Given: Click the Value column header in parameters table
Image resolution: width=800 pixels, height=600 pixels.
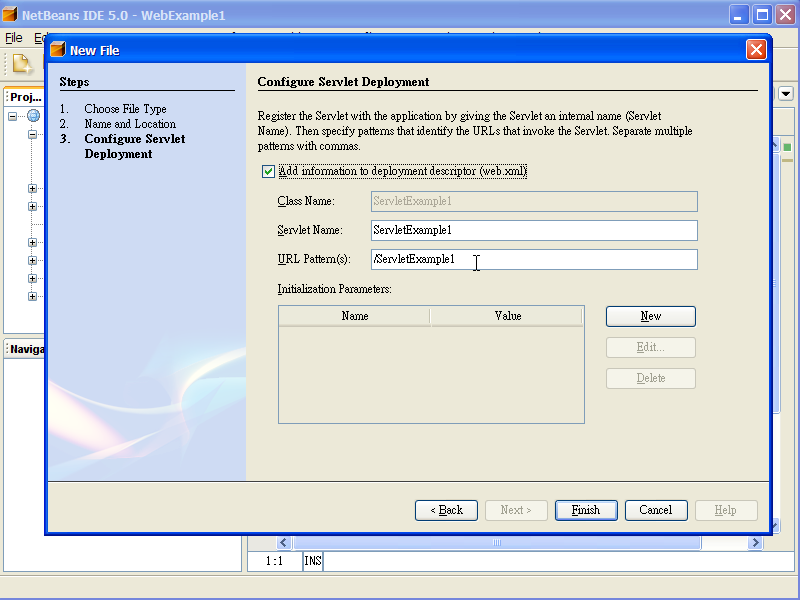Looking at the screenshot, I should point(507,316).
